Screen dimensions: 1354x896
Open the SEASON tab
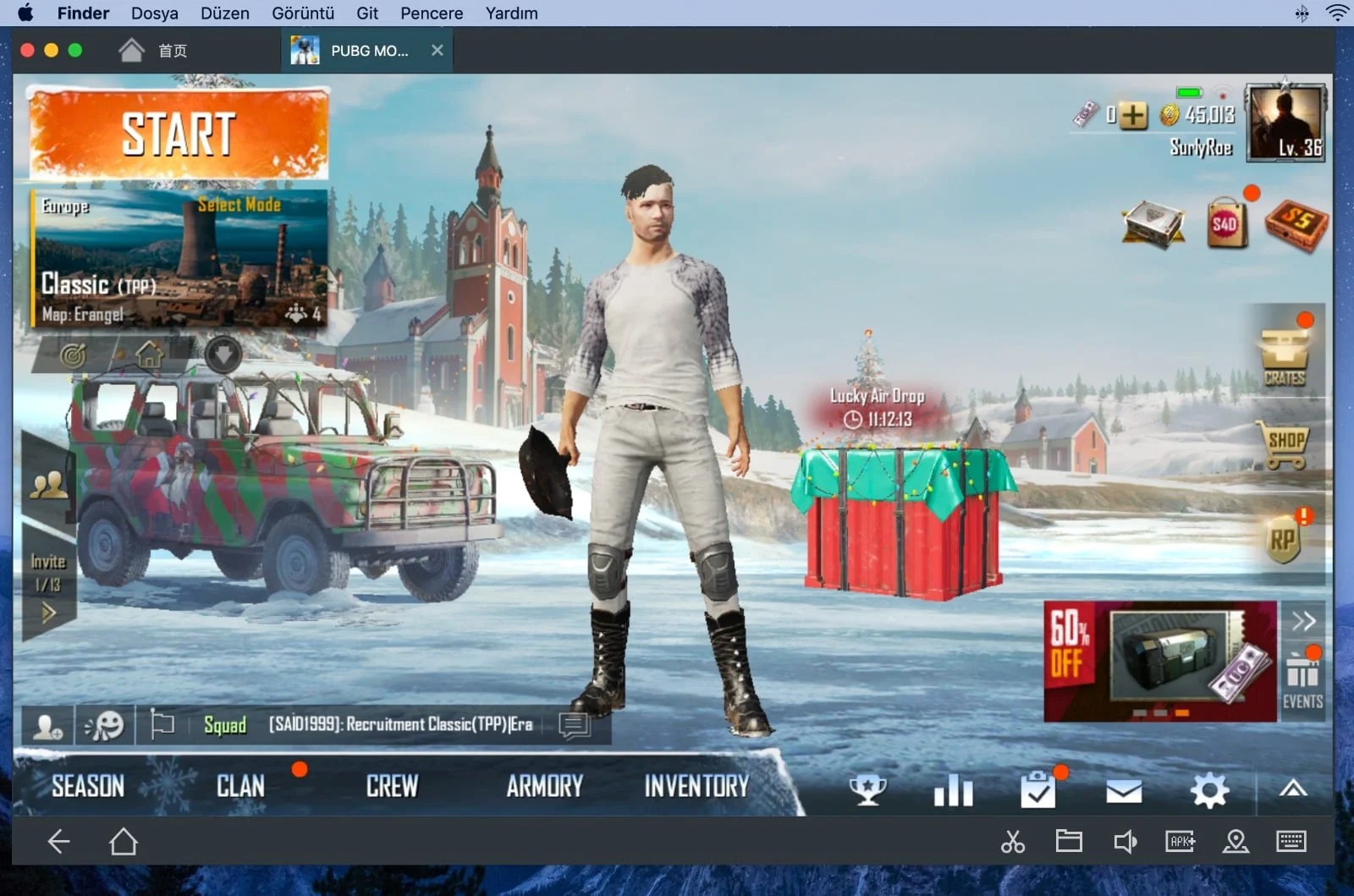(x=88, y=786)
